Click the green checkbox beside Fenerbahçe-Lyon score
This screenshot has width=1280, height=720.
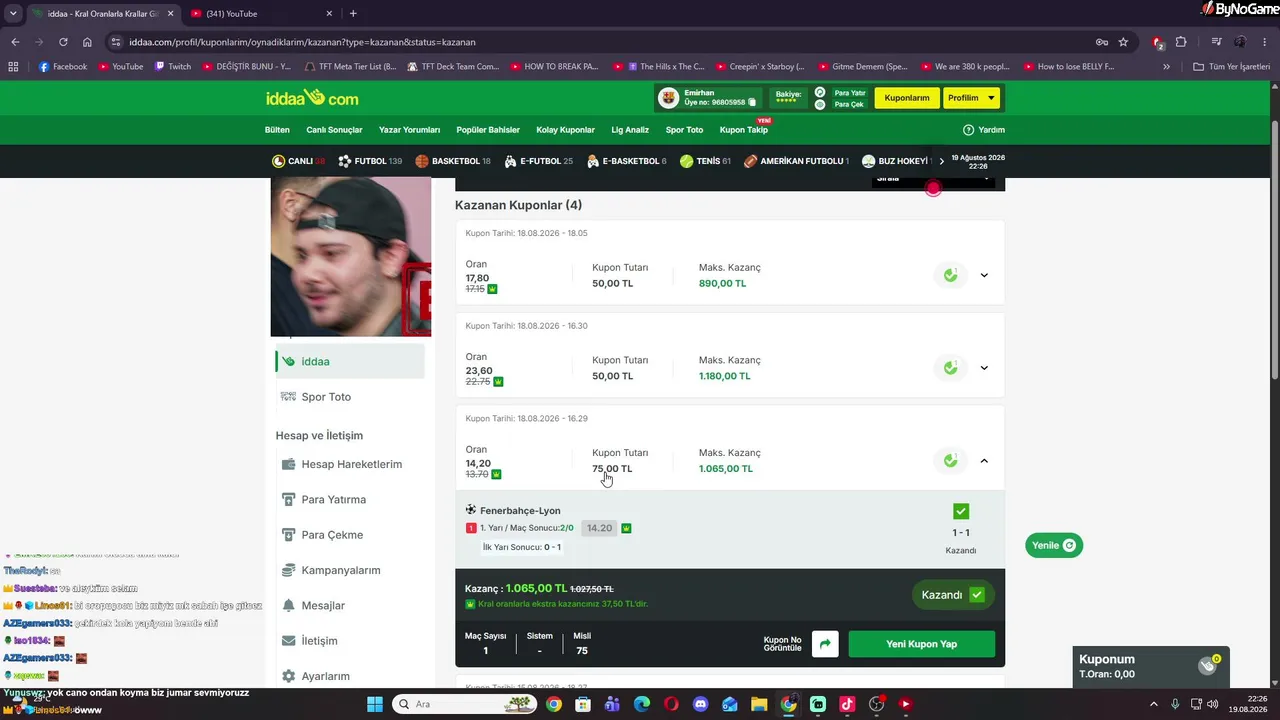tap(961, 511)
